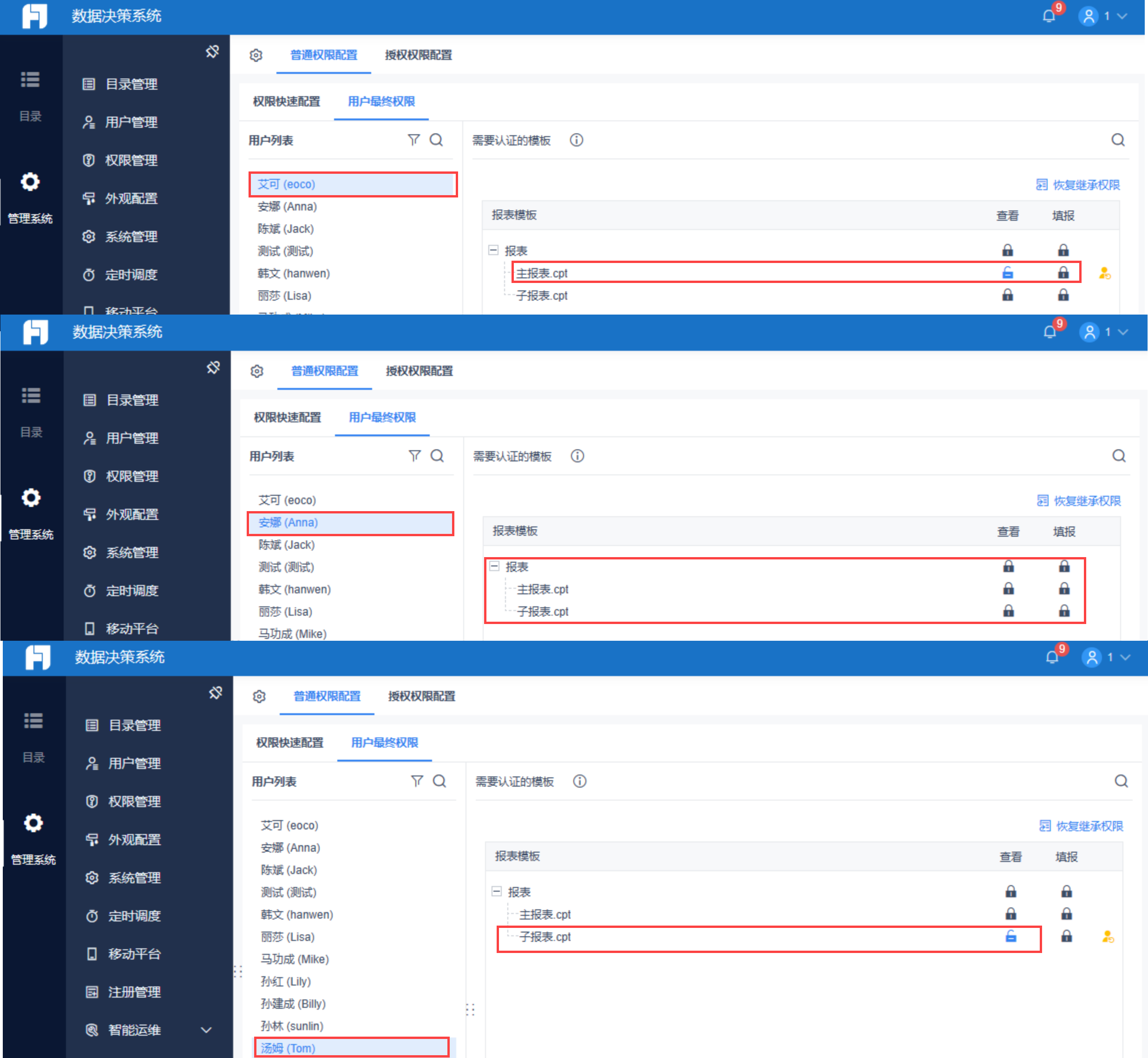Toggle blue unlocked view lock for 主报表.cpt
Screen dimensions: 1148x1058
1008,273
